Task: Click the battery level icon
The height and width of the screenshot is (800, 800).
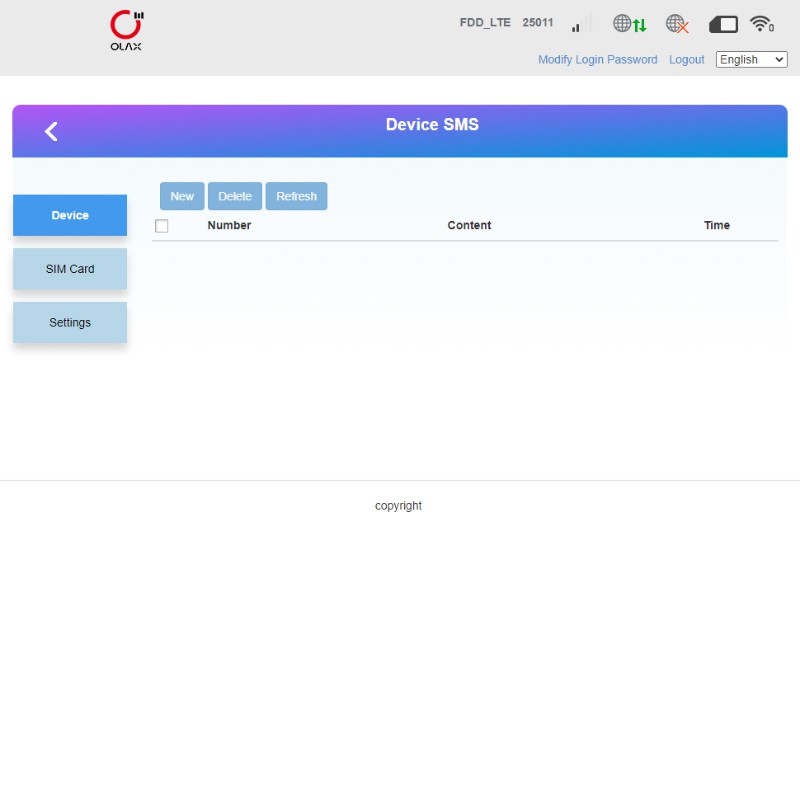Action: click(723, 24)
